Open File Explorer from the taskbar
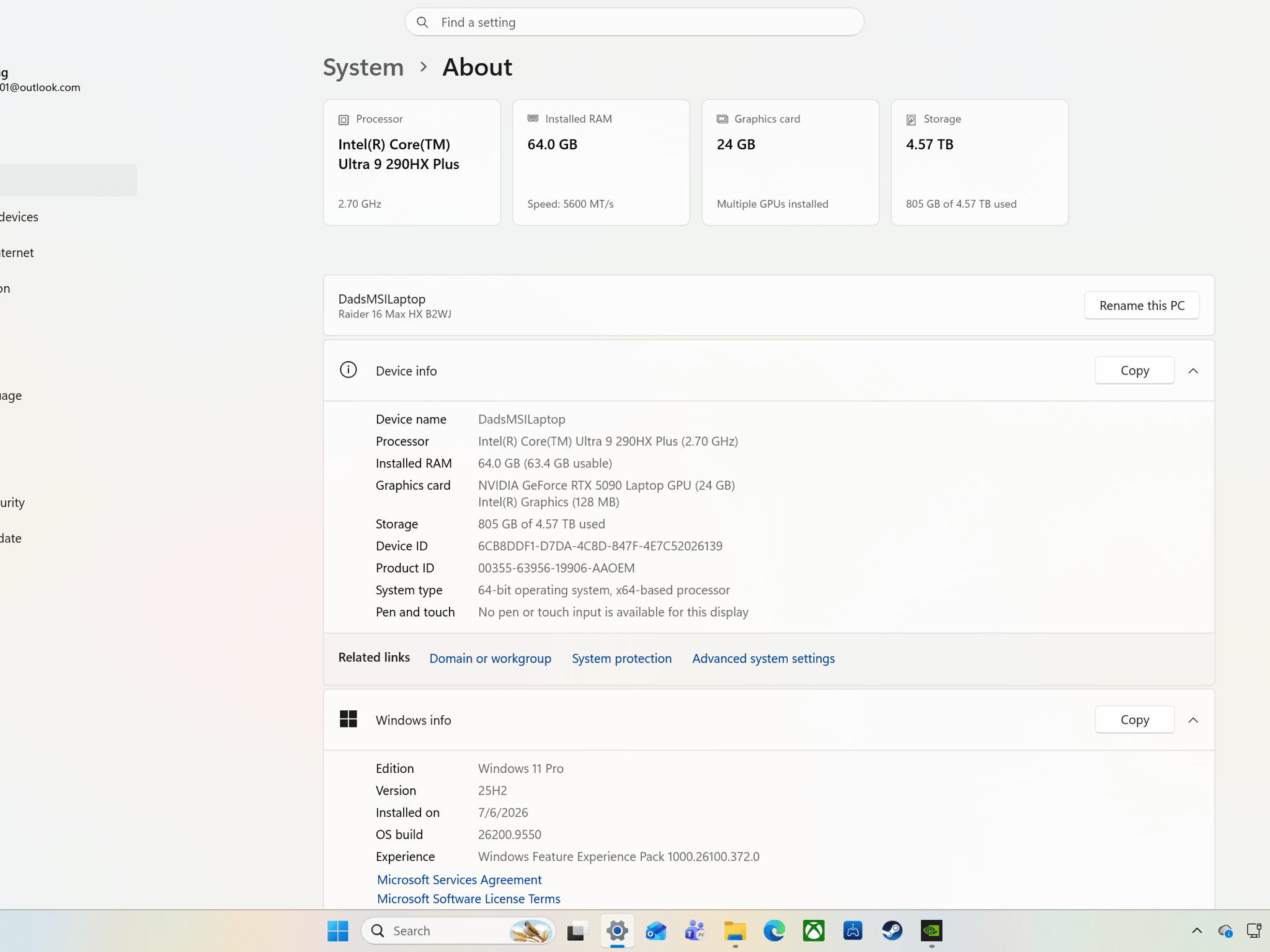Screen dimensions: 1270x952 click(735, 930)
